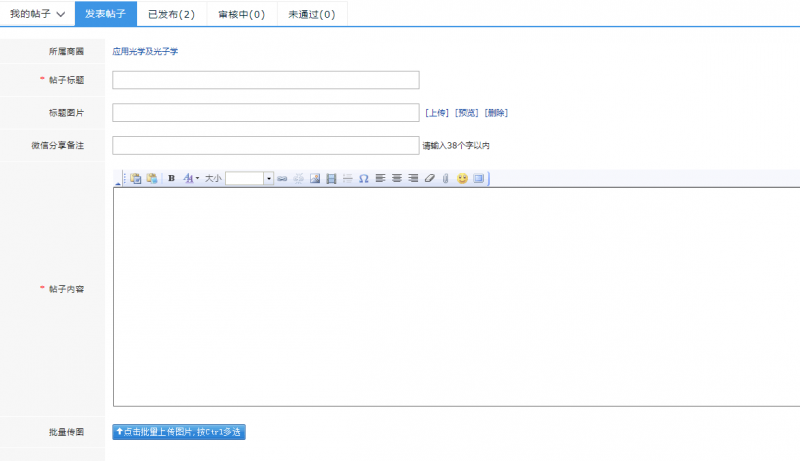The height and width of the screenshot is (461, 800).
Task: Click the insert video film icon
Action: [x=331, y=178]
